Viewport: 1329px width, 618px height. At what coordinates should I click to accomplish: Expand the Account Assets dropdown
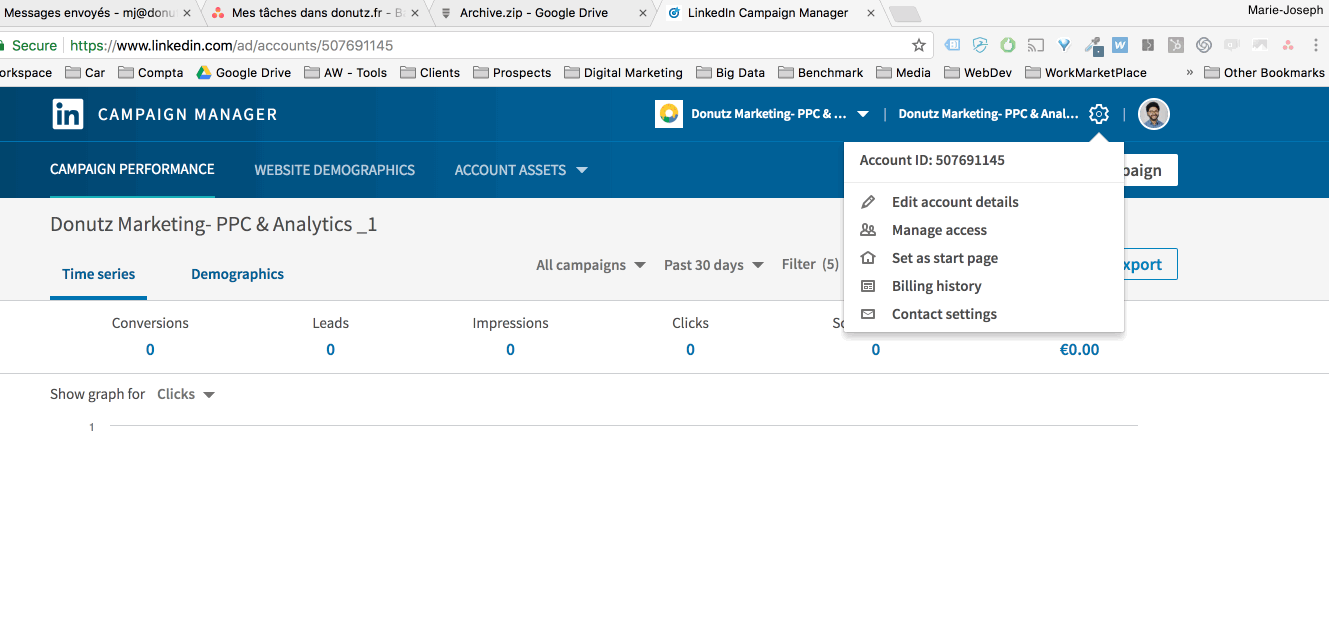click(521, 170)
